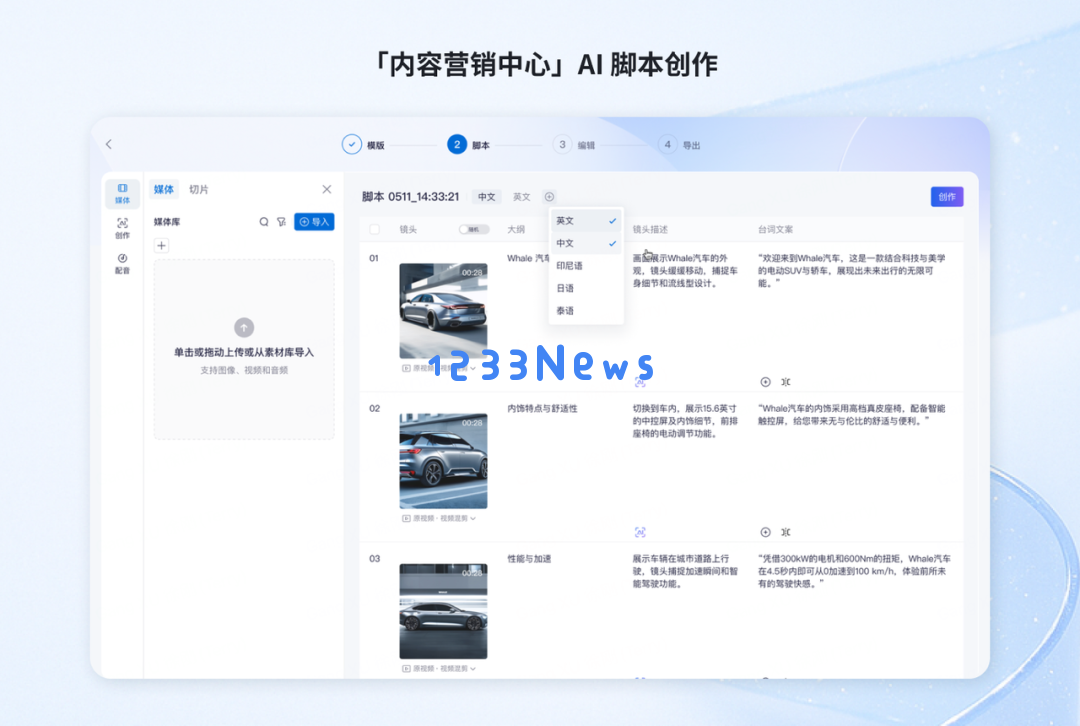Open the 创作 sidebar panel

[122, 228]
